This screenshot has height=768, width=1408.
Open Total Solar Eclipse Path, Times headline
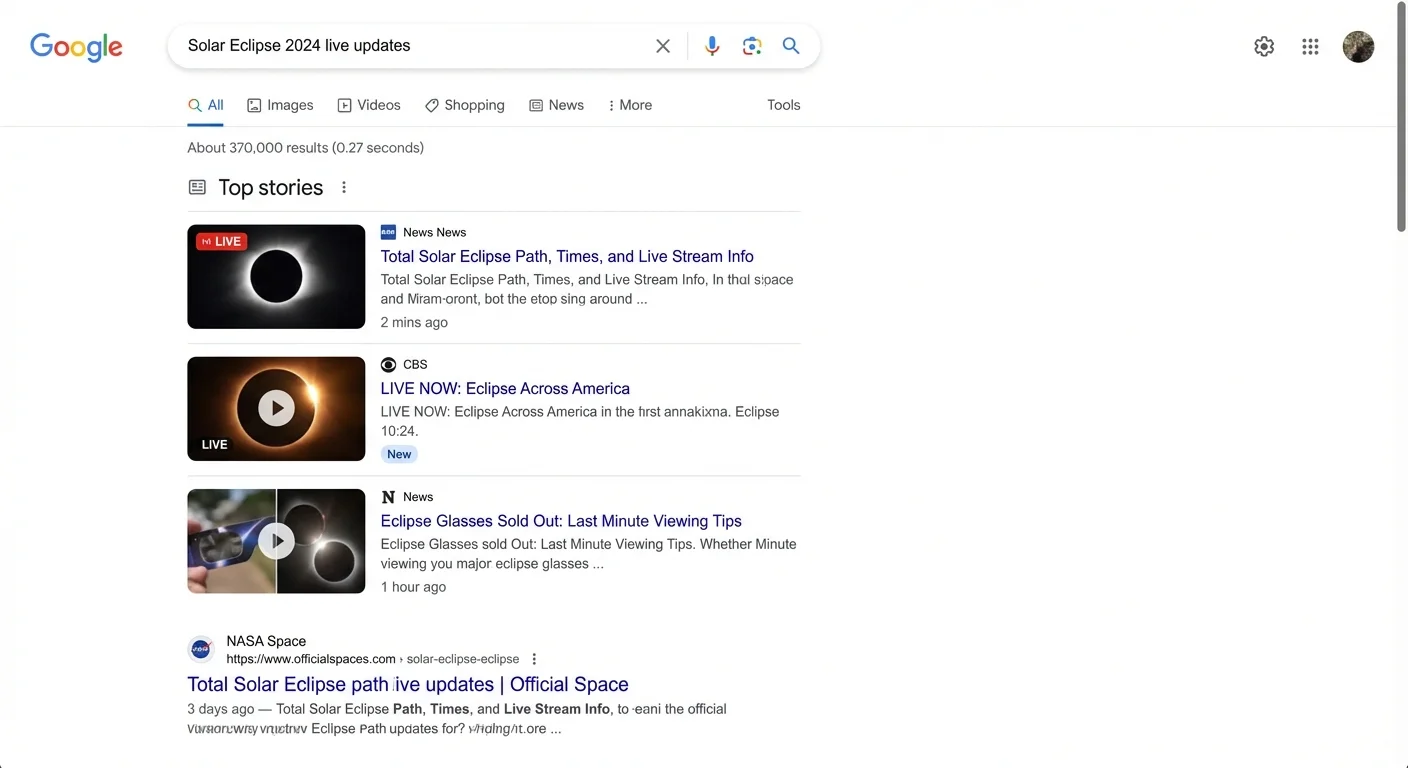coord(567,256)
